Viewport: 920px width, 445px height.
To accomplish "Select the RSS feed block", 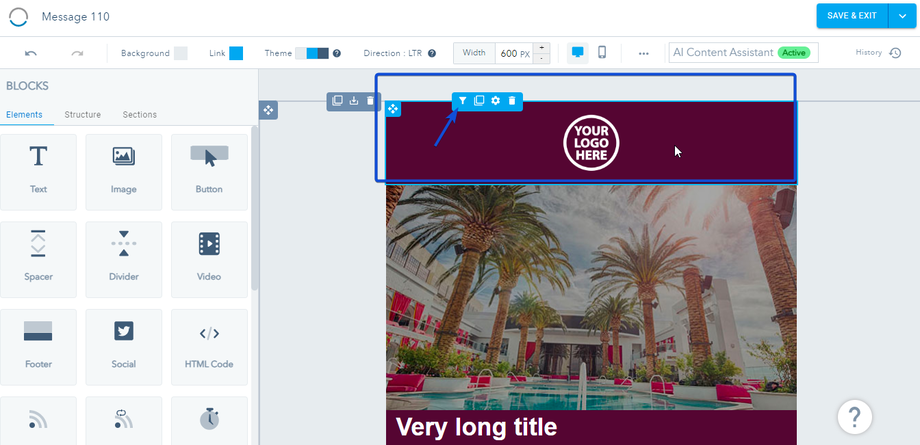I will tap(38, 420).
